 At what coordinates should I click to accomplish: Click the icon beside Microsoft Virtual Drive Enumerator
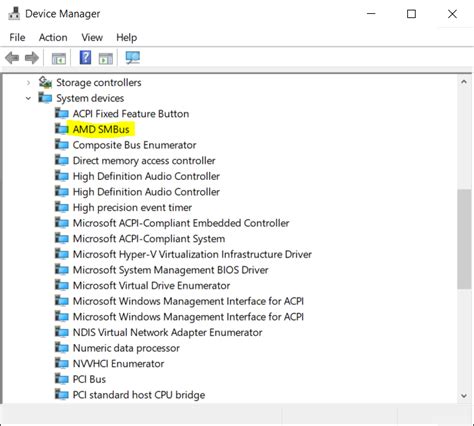(62, 285)
